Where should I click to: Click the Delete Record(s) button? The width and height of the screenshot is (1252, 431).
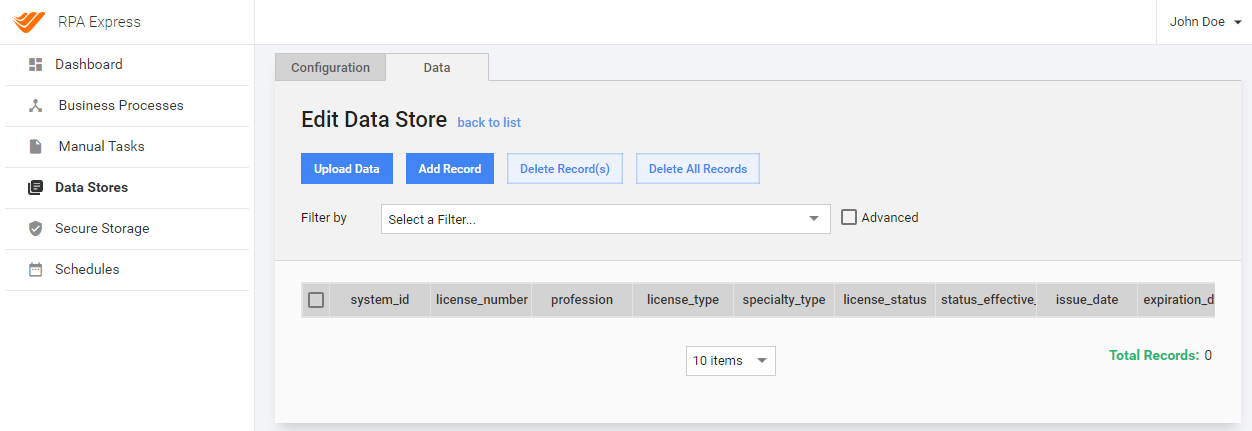565,169
